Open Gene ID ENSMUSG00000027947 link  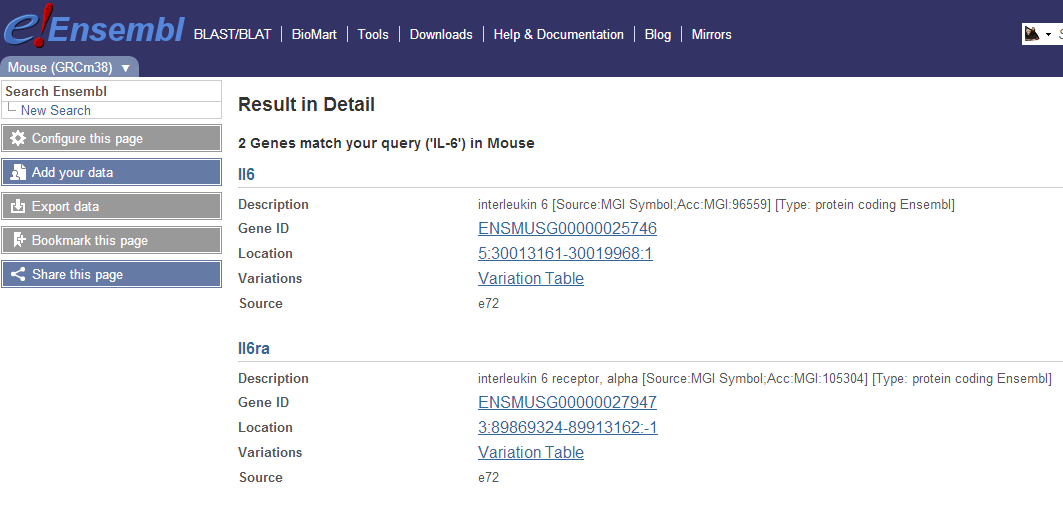567,403
